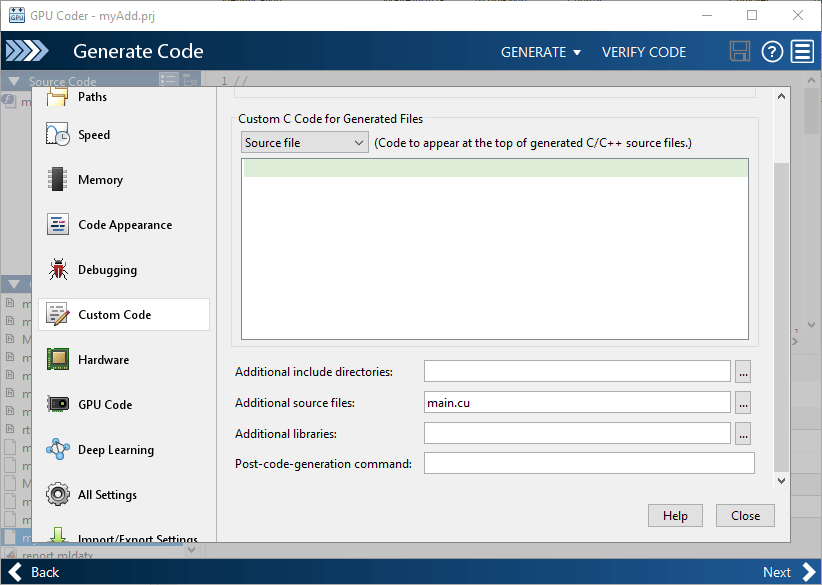822x585 pixels.
Task: Open the Paths settings category
Action: 95,97
